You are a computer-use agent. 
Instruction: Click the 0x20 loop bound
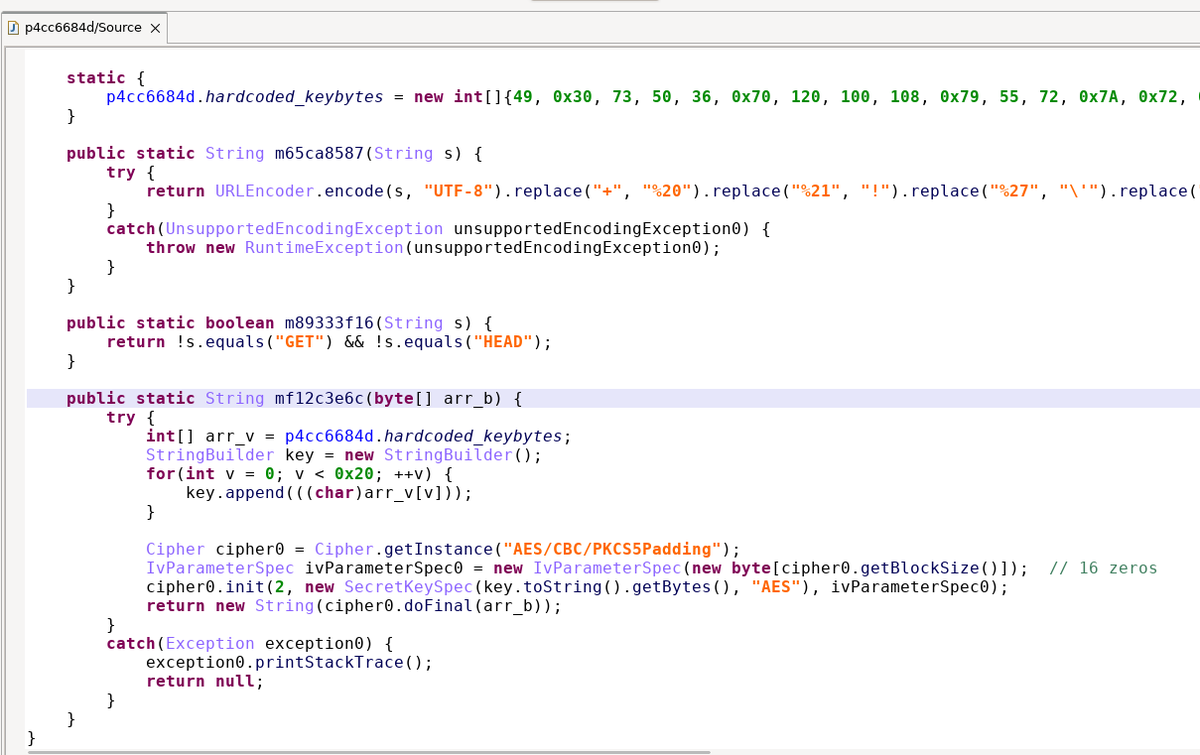click(x=354, y=474)
